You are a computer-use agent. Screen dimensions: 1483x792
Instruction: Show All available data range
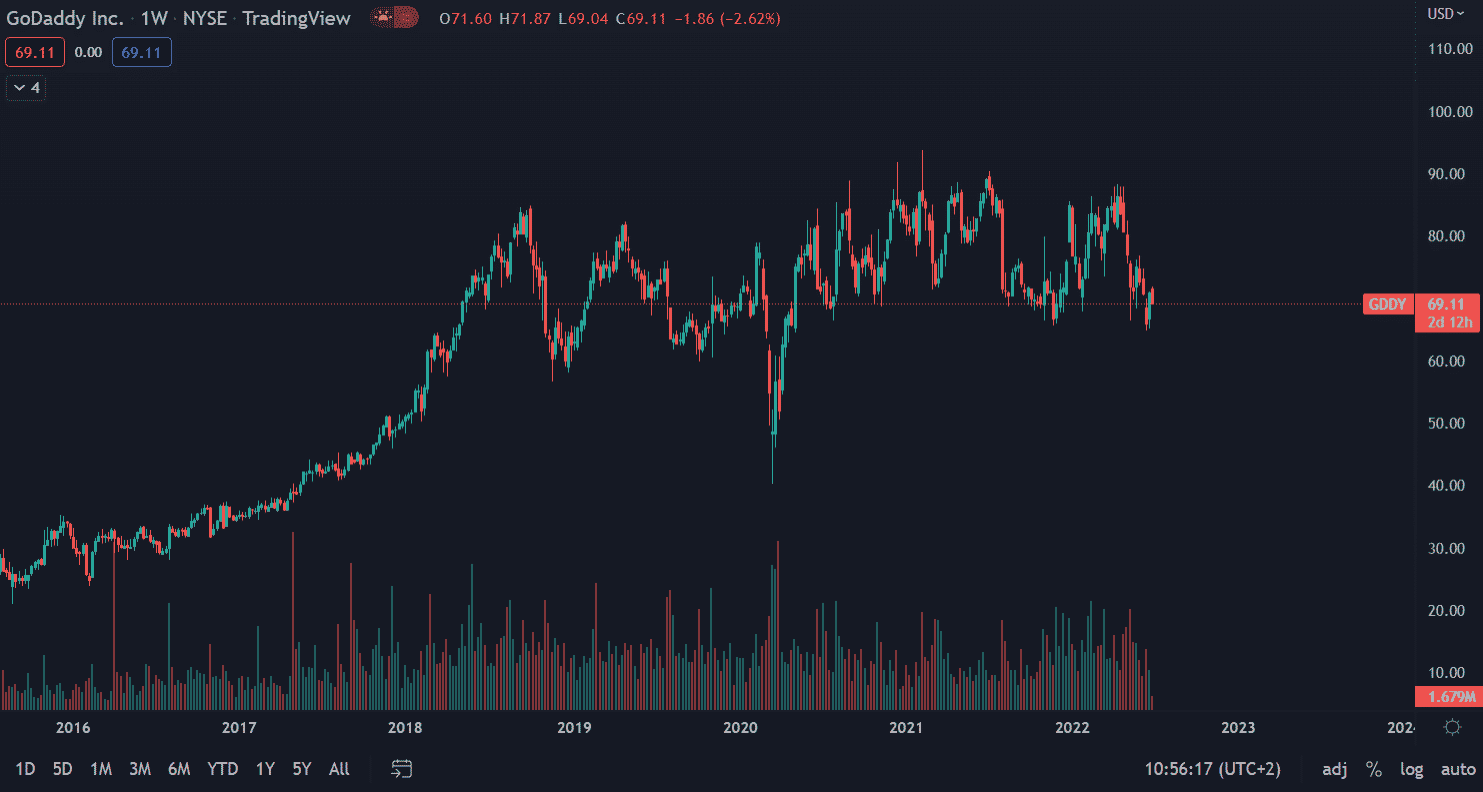(339, 769)
